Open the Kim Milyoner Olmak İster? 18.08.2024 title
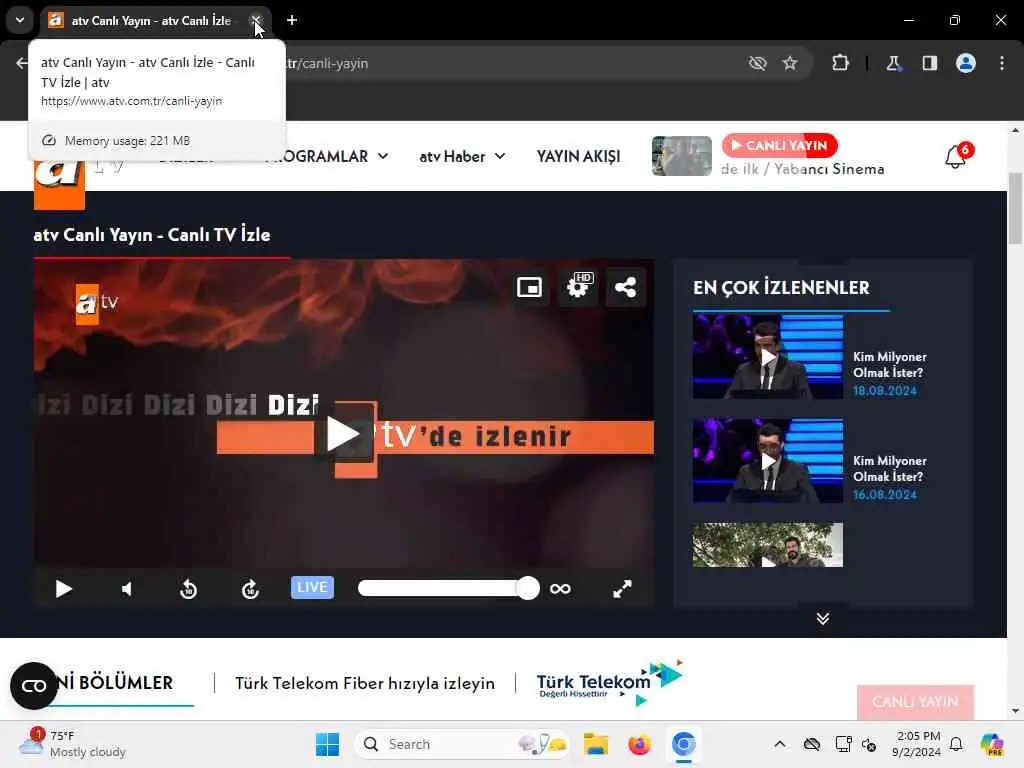This screenshot has height=768, width=1024. [x=889, y=365]
